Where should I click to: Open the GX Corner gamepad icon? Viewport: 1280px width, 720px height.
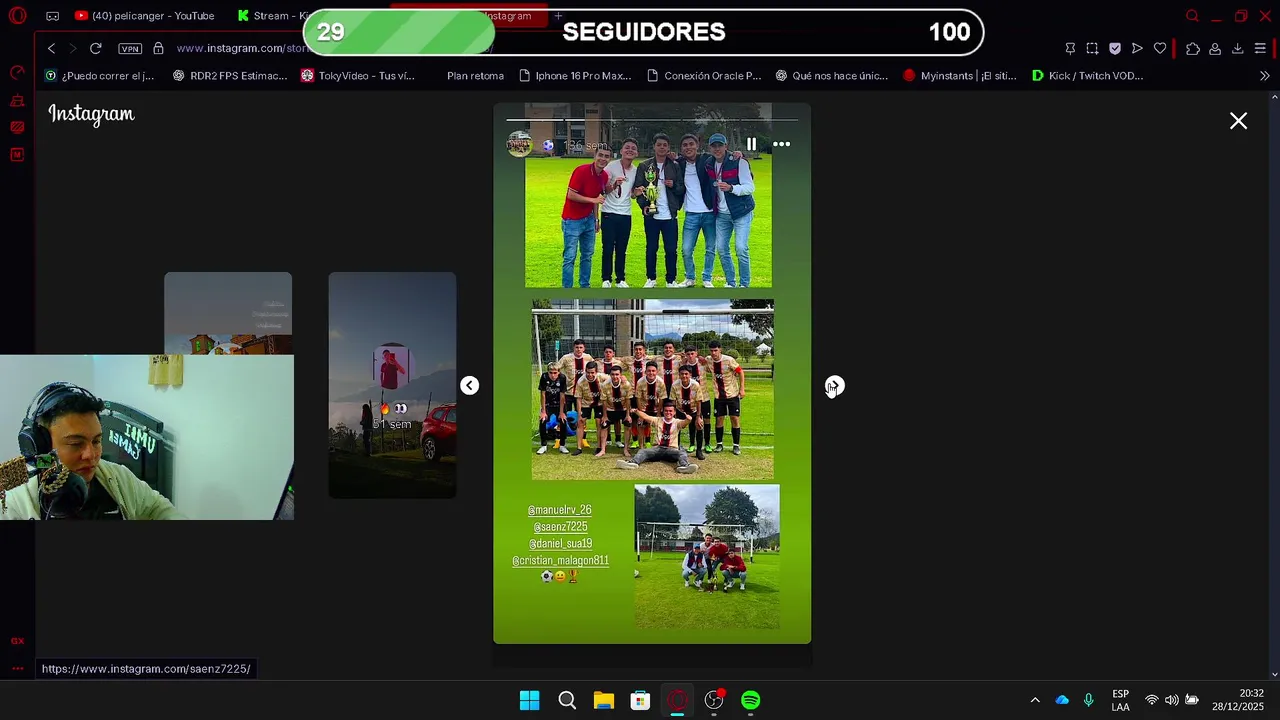[x=52, y=16]
